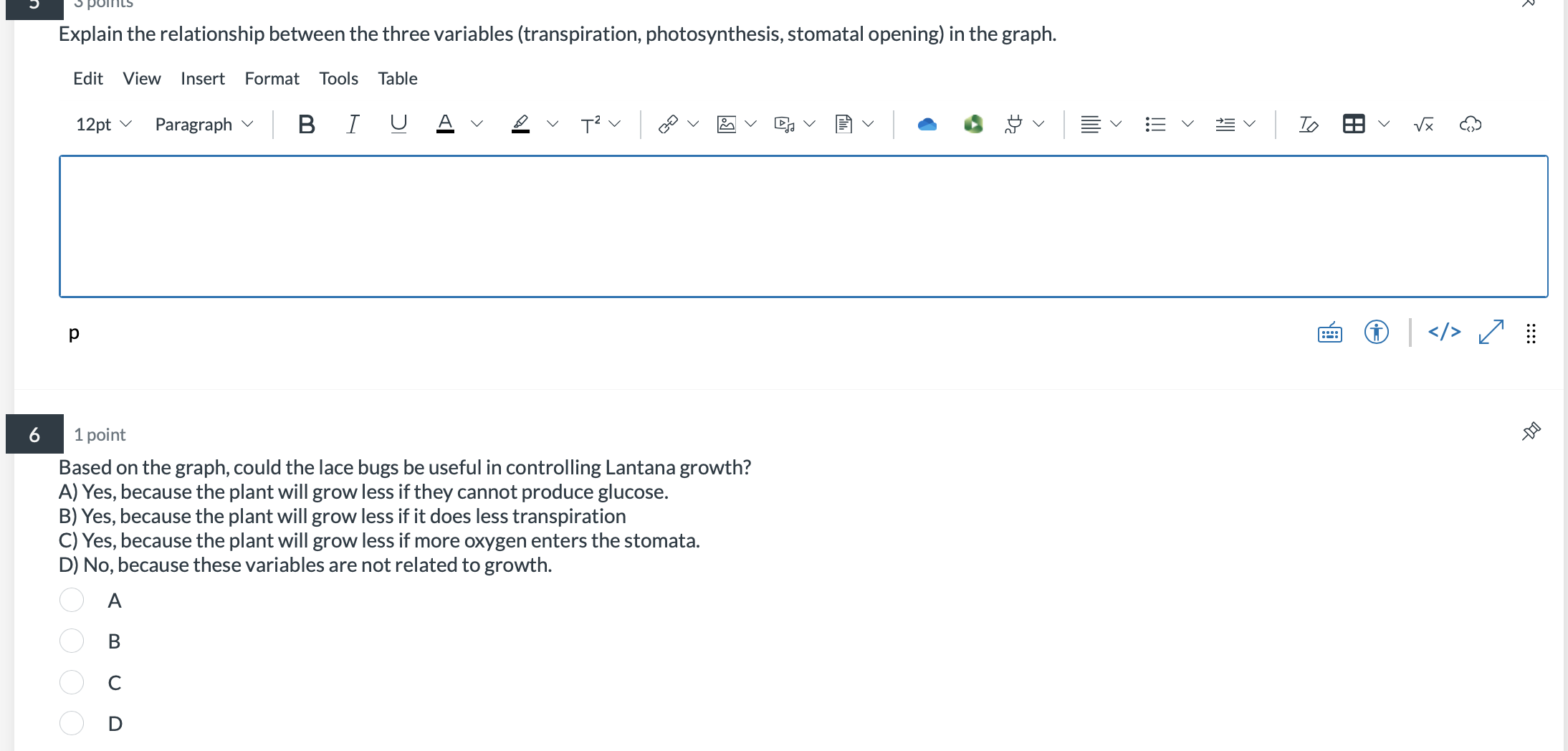
Task: Expand the table options chevron
Action: (1384, 125)
